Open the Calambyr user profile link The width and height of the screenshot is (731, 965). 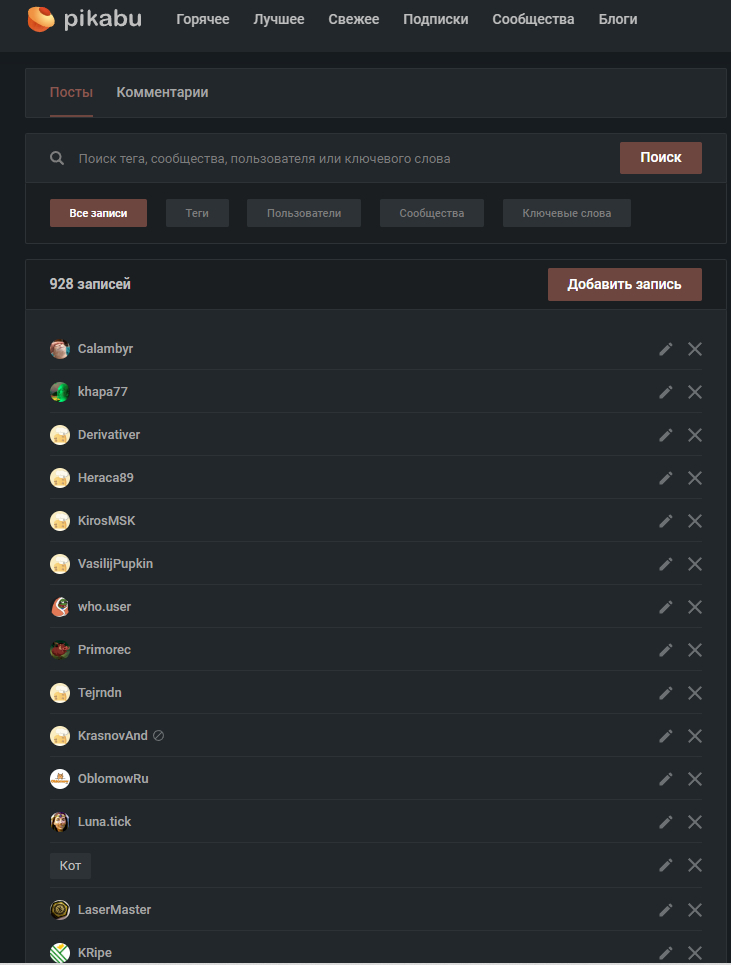(x=105, y=349)
